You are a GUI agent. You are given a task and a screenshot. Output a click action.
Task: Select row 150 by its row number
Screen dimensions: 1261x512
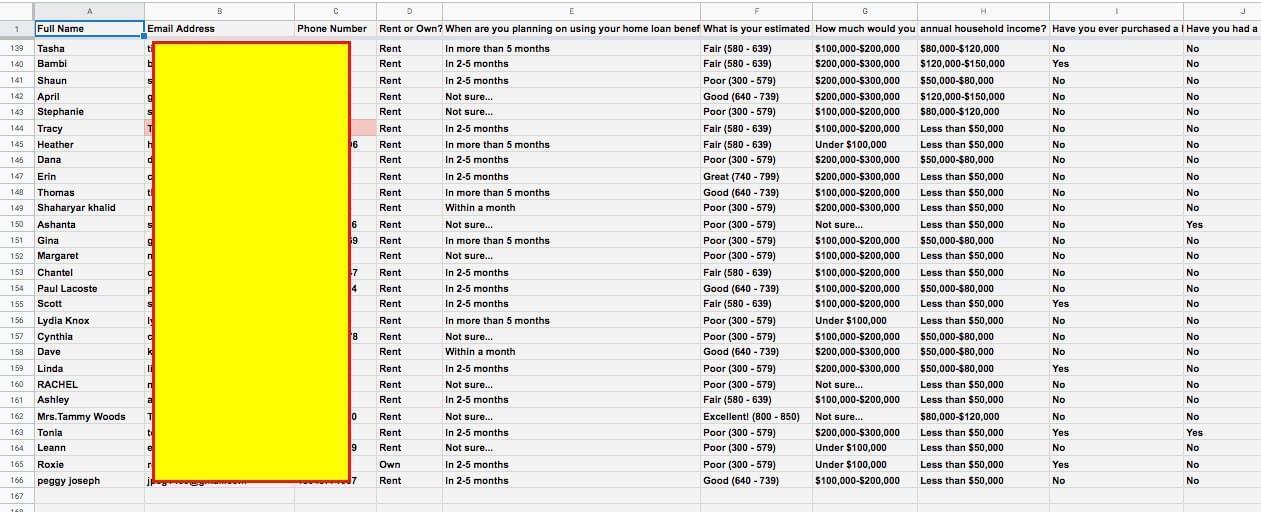16,224
